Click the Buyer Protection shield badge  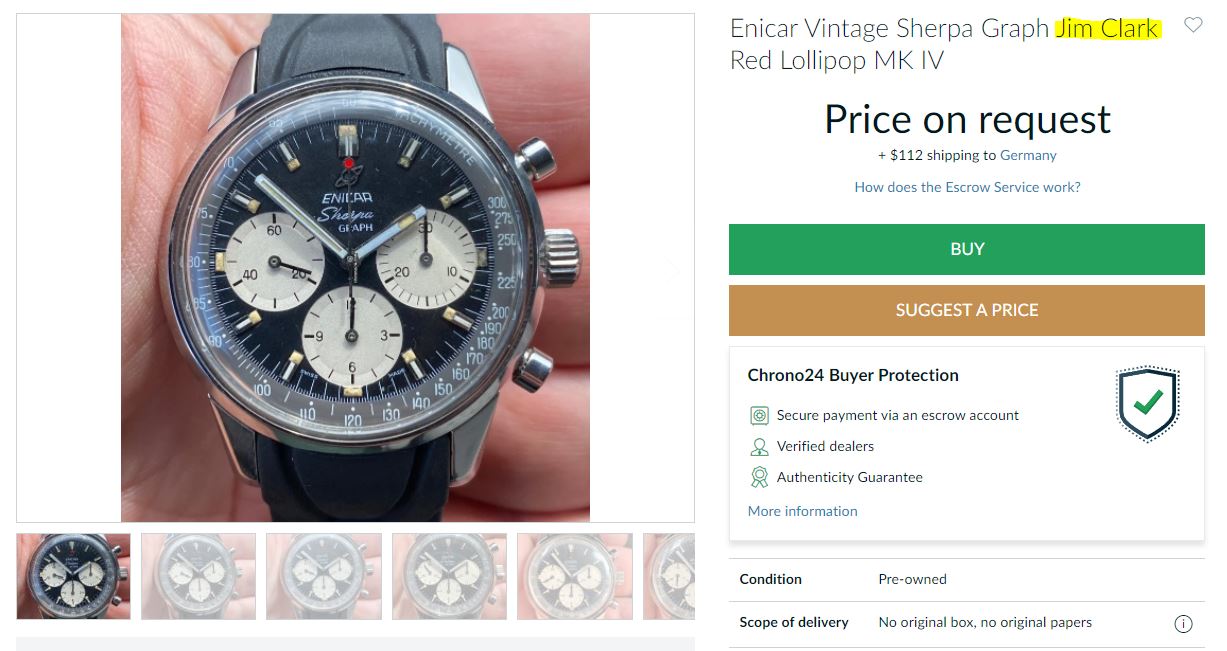click(x=1147, y=403)
